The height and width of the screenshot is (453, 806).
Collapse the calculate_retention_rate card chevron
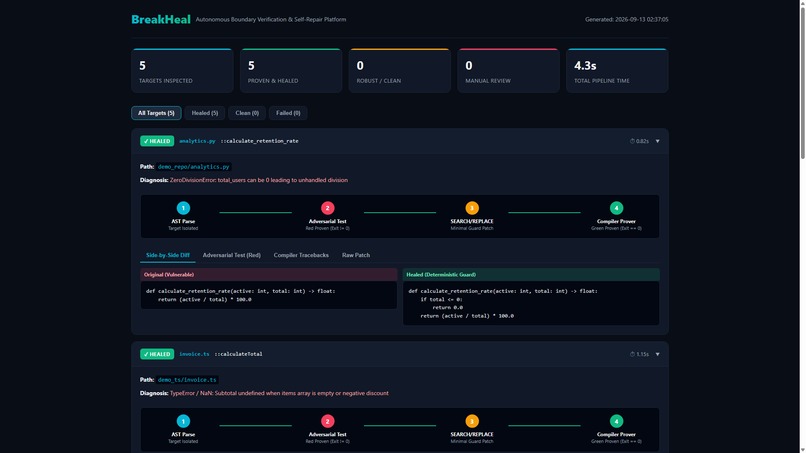point(657,141)
